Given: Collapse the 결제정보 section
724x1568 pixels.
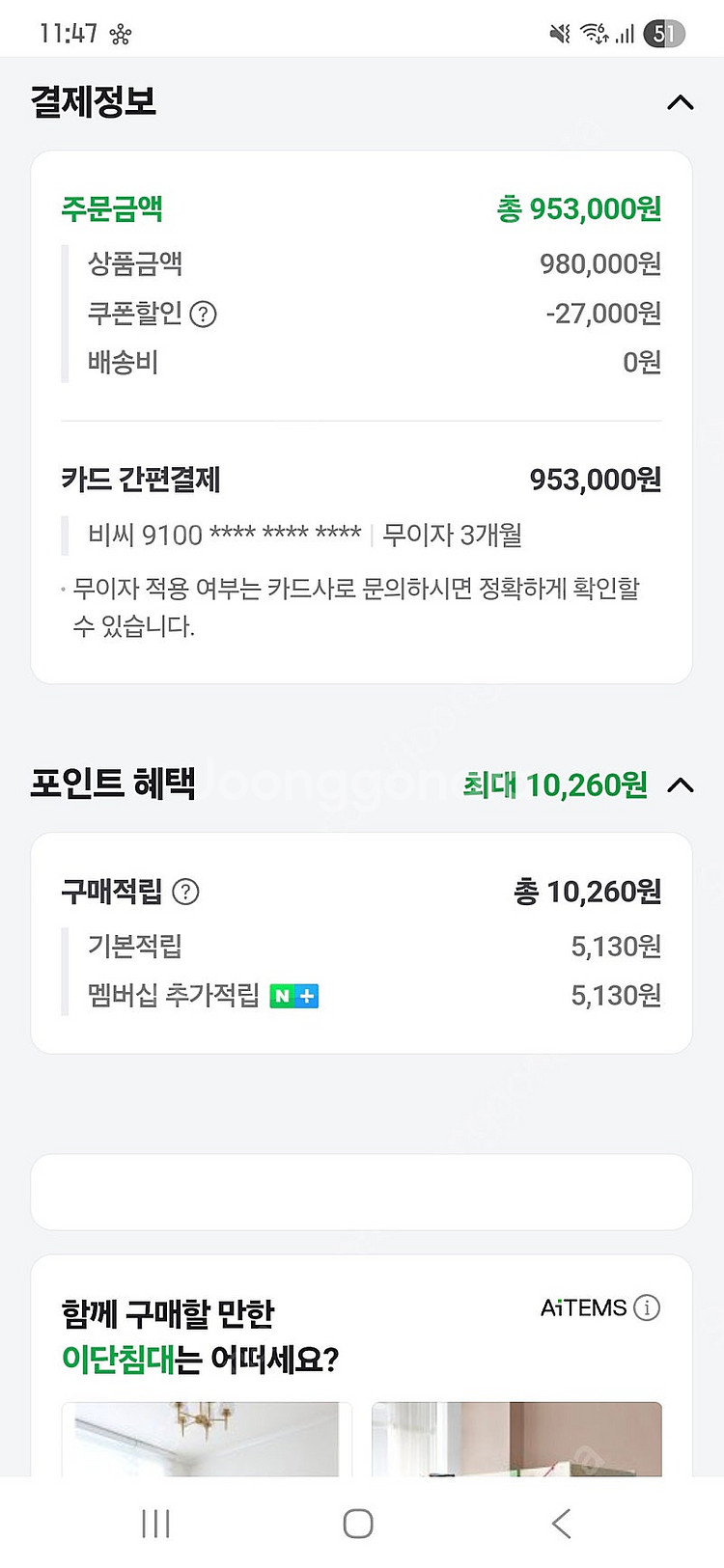Looking at the screenshot, I should pos(681,102).
